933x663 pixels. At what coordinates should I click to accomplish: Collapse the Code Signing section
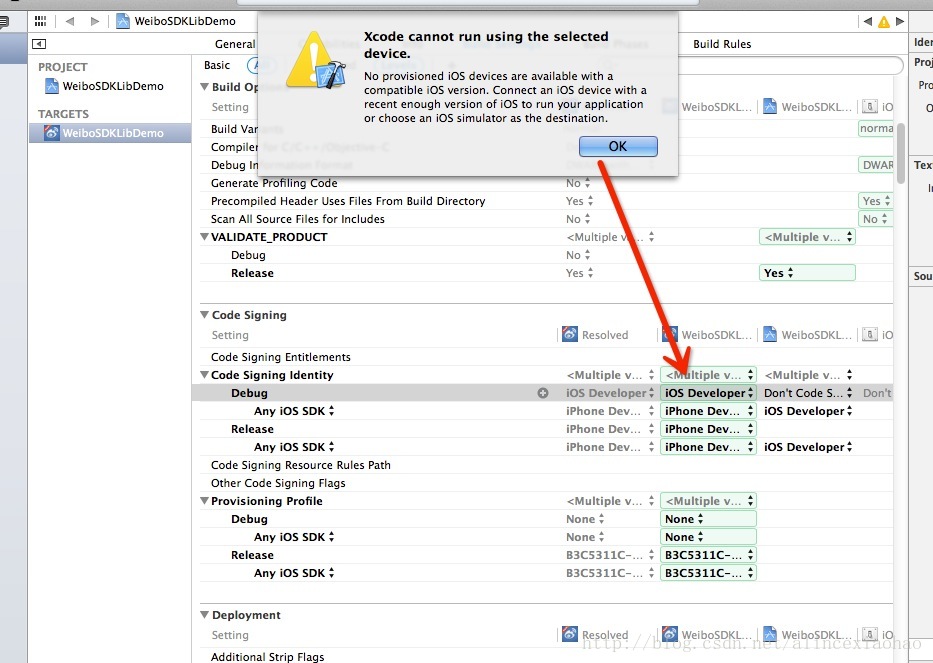tap(205, 315)
